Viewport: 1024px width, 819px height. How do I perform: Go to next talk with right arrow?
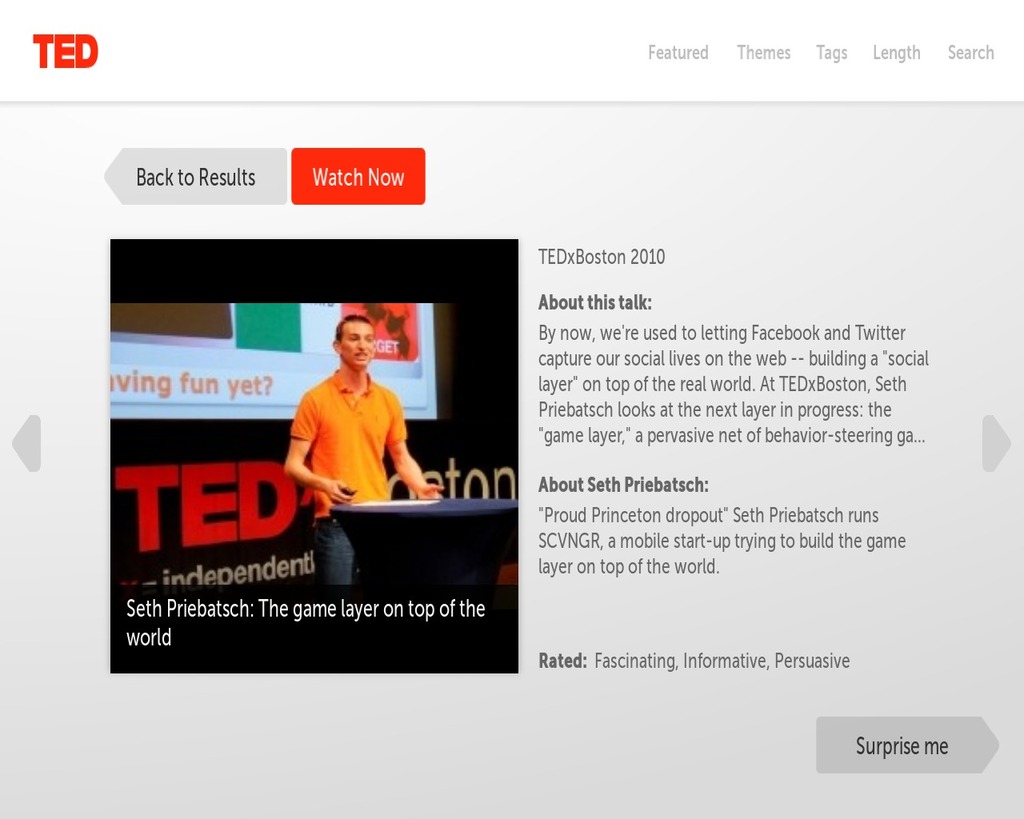[997, 443]
